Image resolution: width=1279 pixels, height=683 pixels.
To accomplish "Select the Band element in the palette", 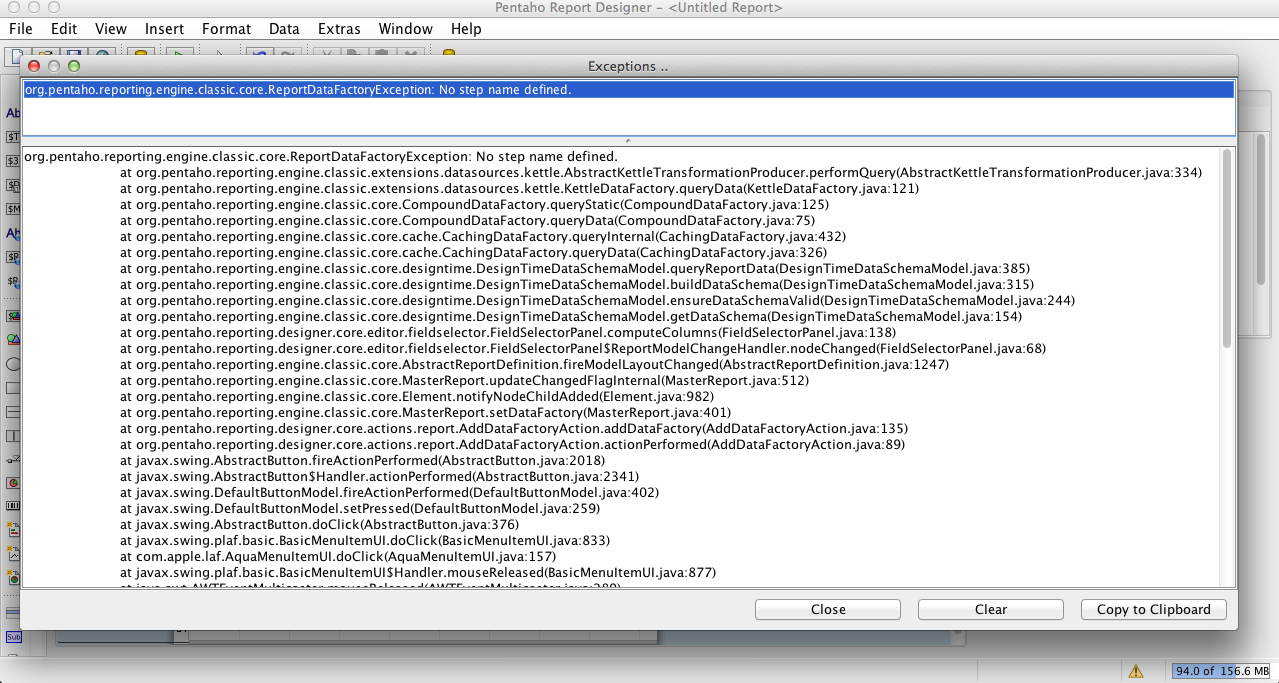I will (x=13, y=613).
